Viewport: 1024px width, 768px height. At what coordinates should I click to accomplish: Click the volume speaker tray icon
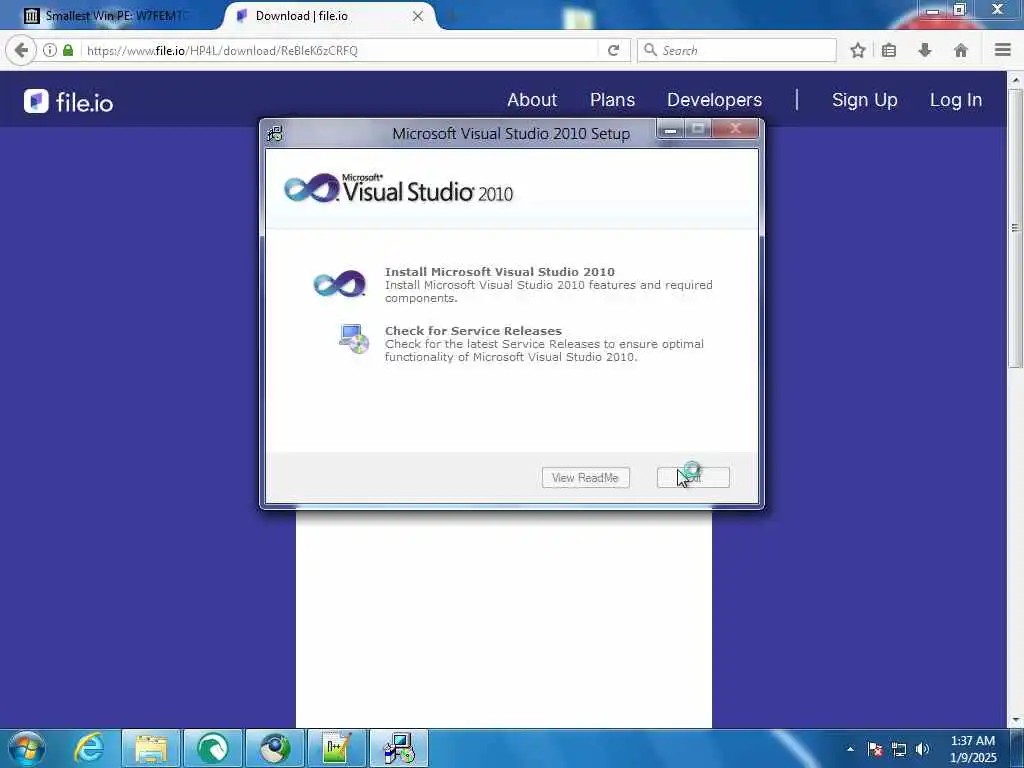pyautogui.click(x=922, y=749)
